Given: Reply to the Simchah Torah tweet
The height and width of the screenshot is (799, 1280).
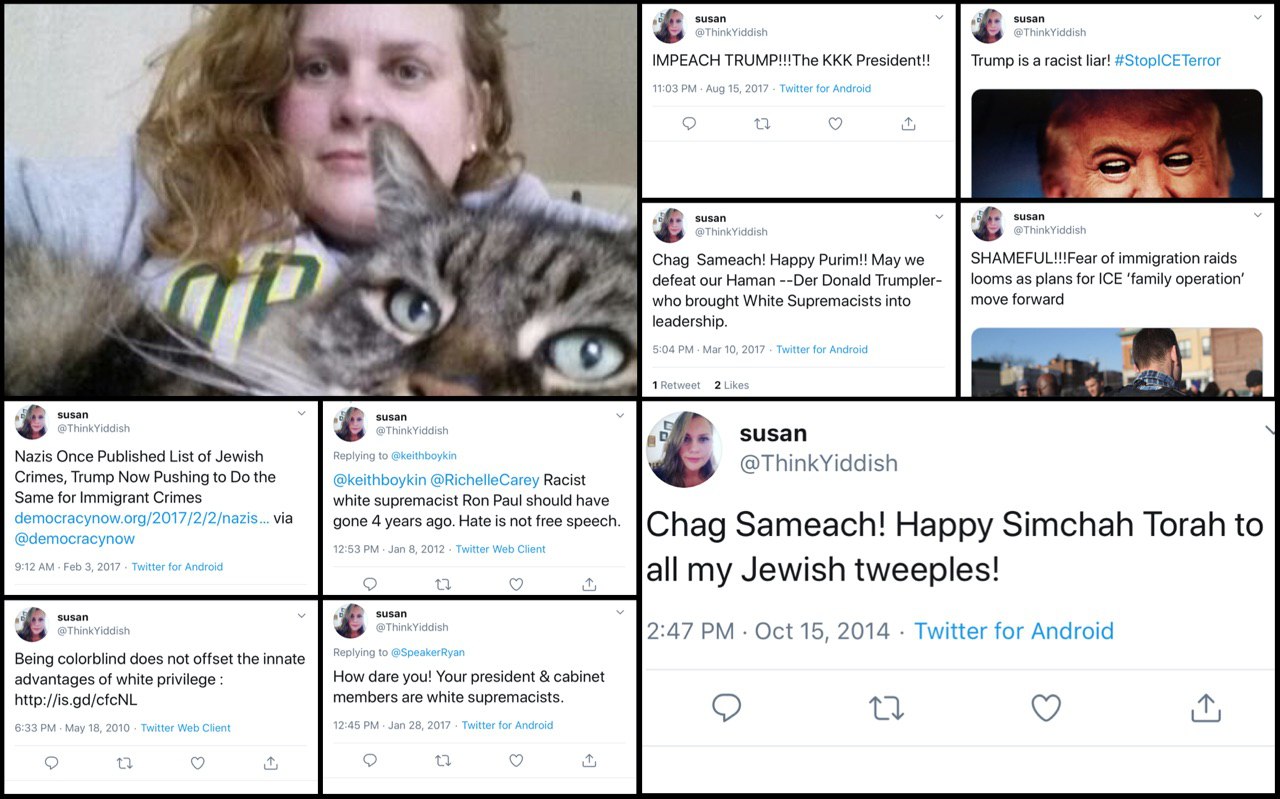Looking at the screenshot, I should (726, 708).
